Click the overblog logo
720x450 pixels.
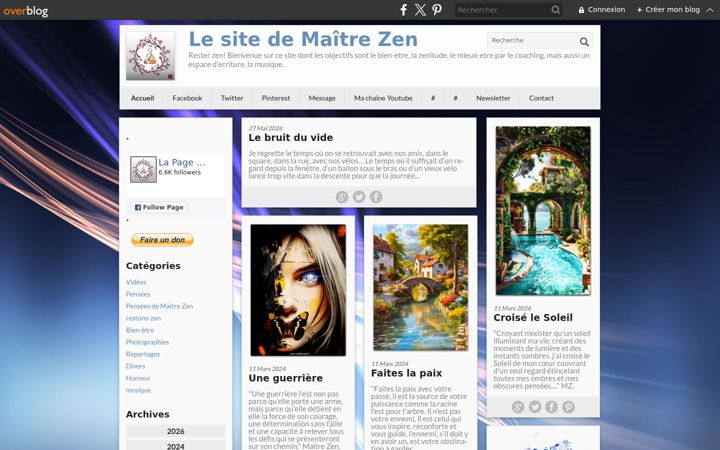26,10
